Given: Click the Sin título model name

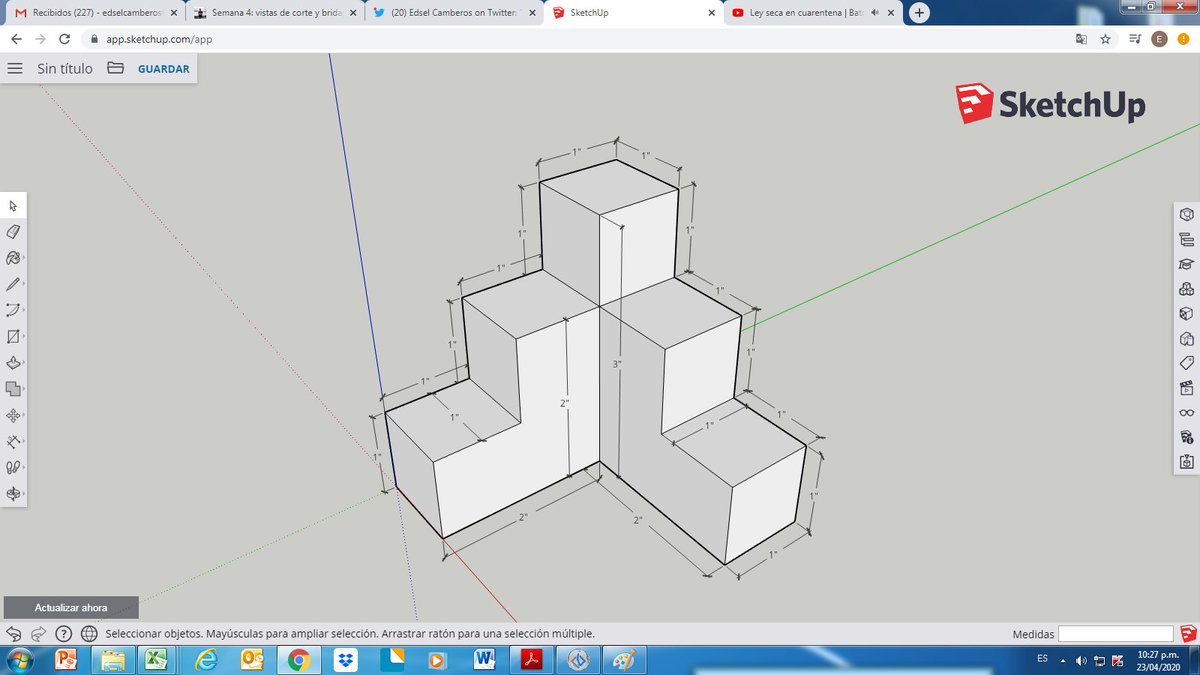Looking at the screenshot, I should [65, 69].
